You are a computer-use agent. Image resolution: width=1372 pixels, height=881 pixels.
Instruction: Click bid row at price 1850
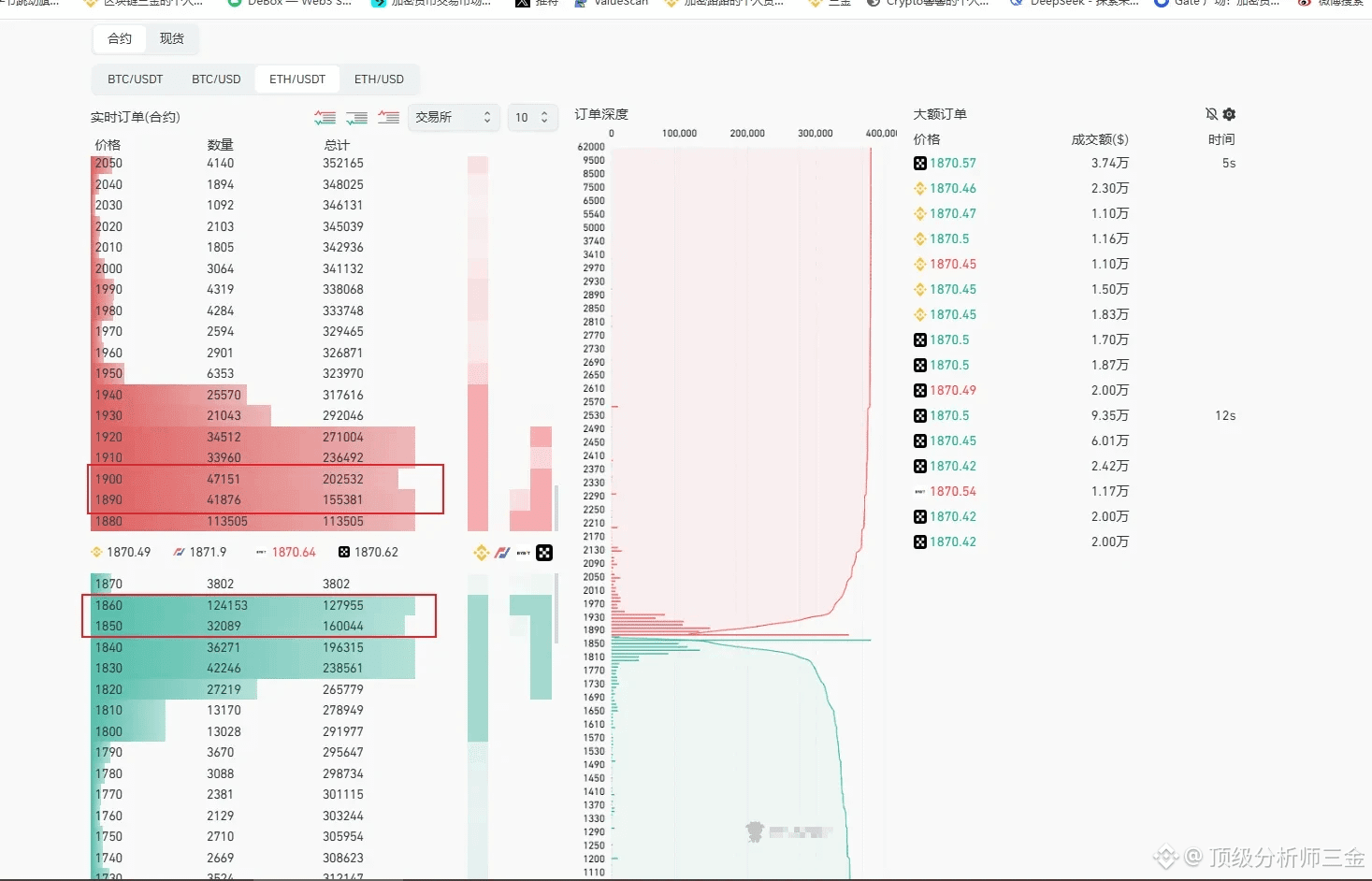pyautogui.click(x=253, y=626)
